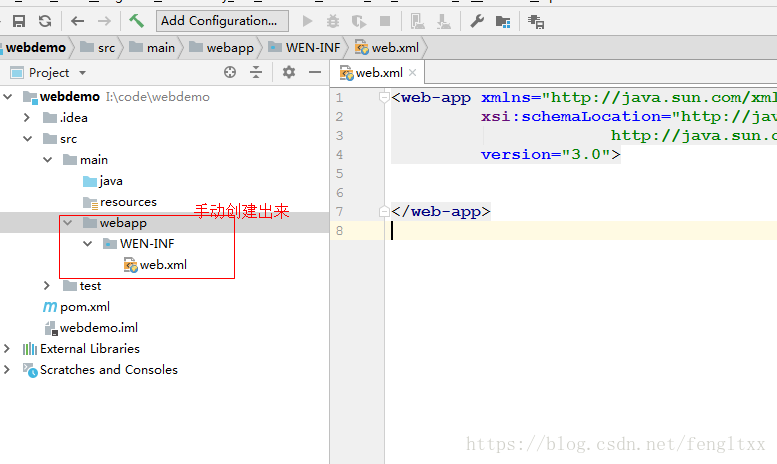Click the Synchronize refresh icon
This screenshot has height=464, width=777.
[x=45, y=21]
